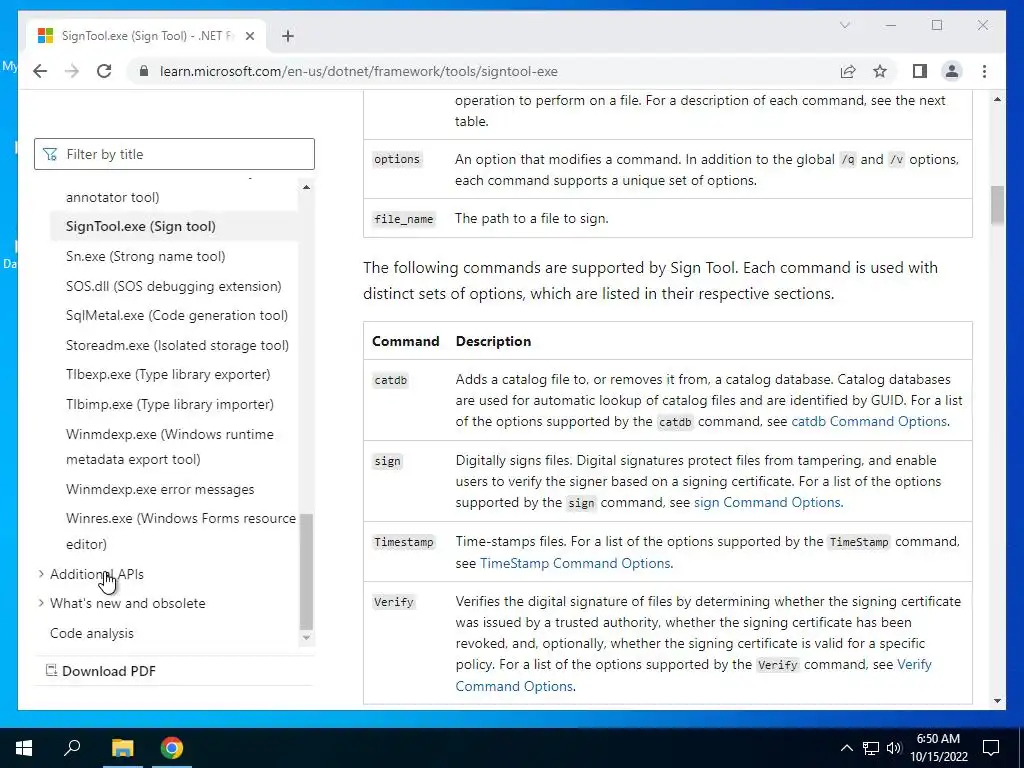The image size is (1024, 768).
Task: Click the Command column header
Action: coord(406,341)
